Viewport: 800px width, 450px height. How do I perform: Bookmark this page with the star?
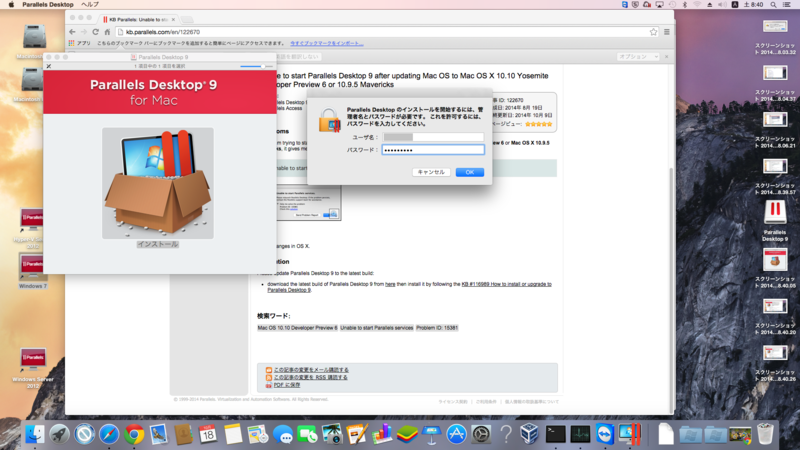[x=654, y=32]
